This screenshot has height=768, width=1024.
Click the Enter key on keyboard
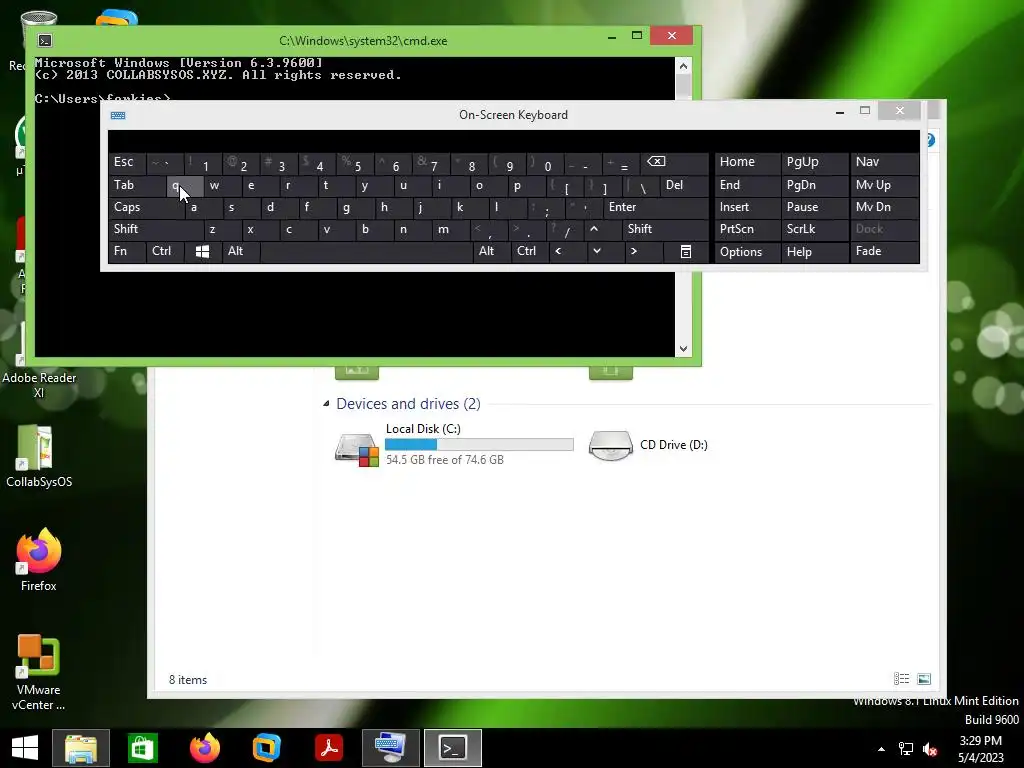click(x=656, y=207)
